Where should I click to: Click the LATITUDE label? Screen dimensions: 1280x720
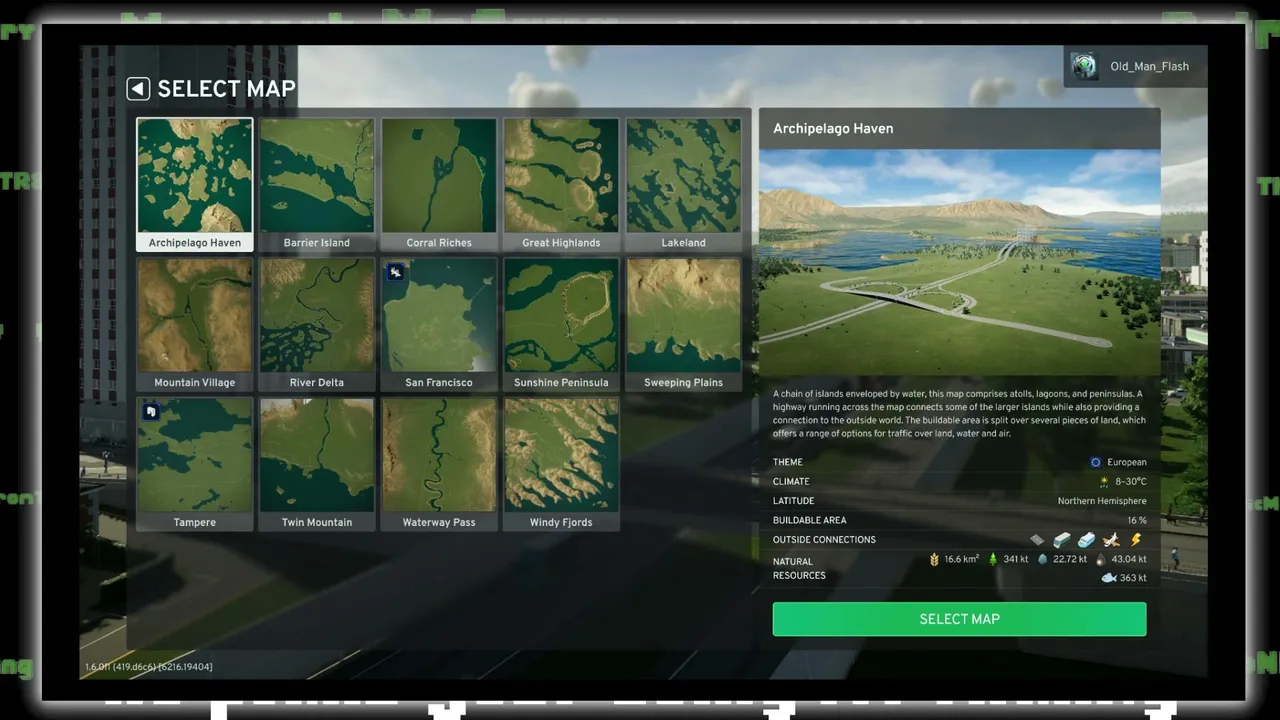(x=794, y=501)
